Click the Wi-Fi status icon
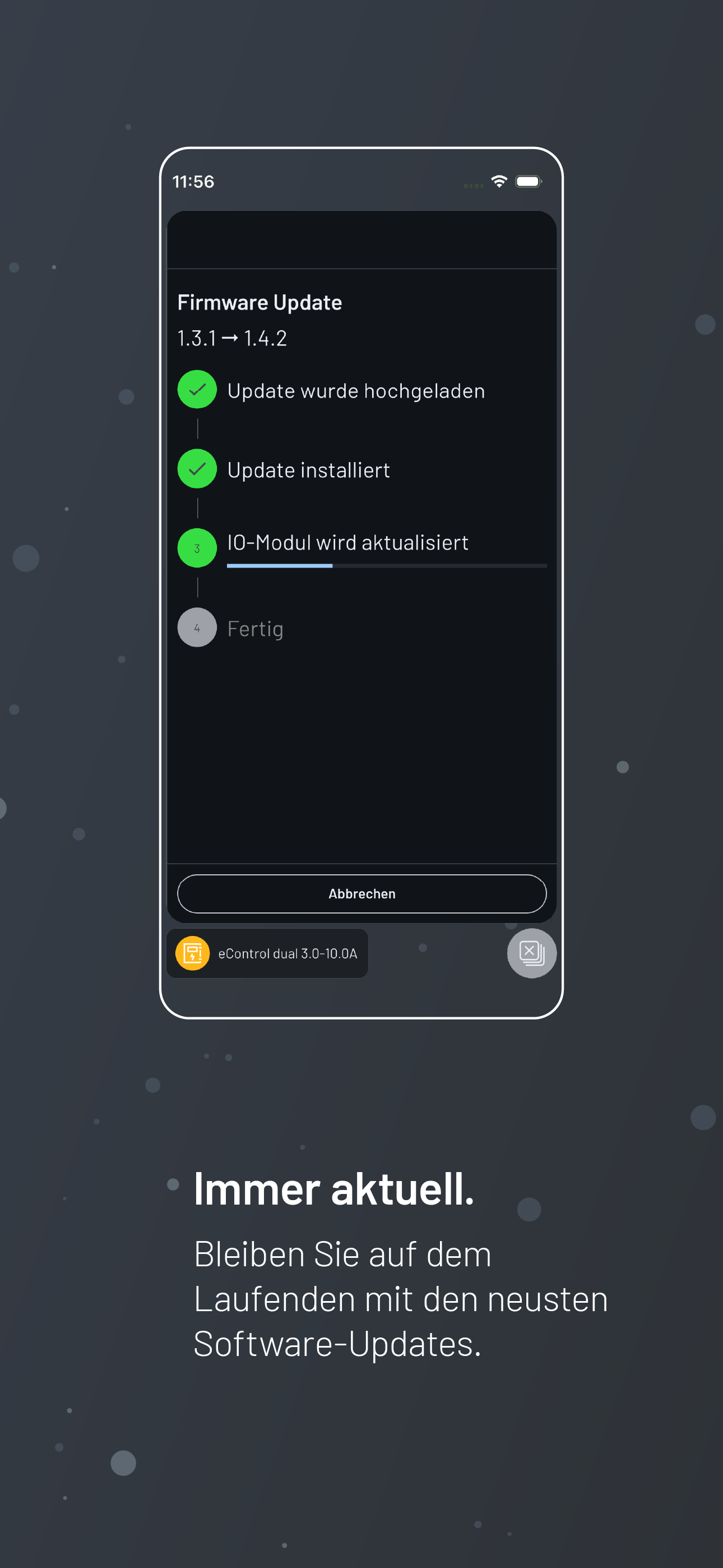The height and width of the screenshot is (1568, 723). click(x=499, y=181)
